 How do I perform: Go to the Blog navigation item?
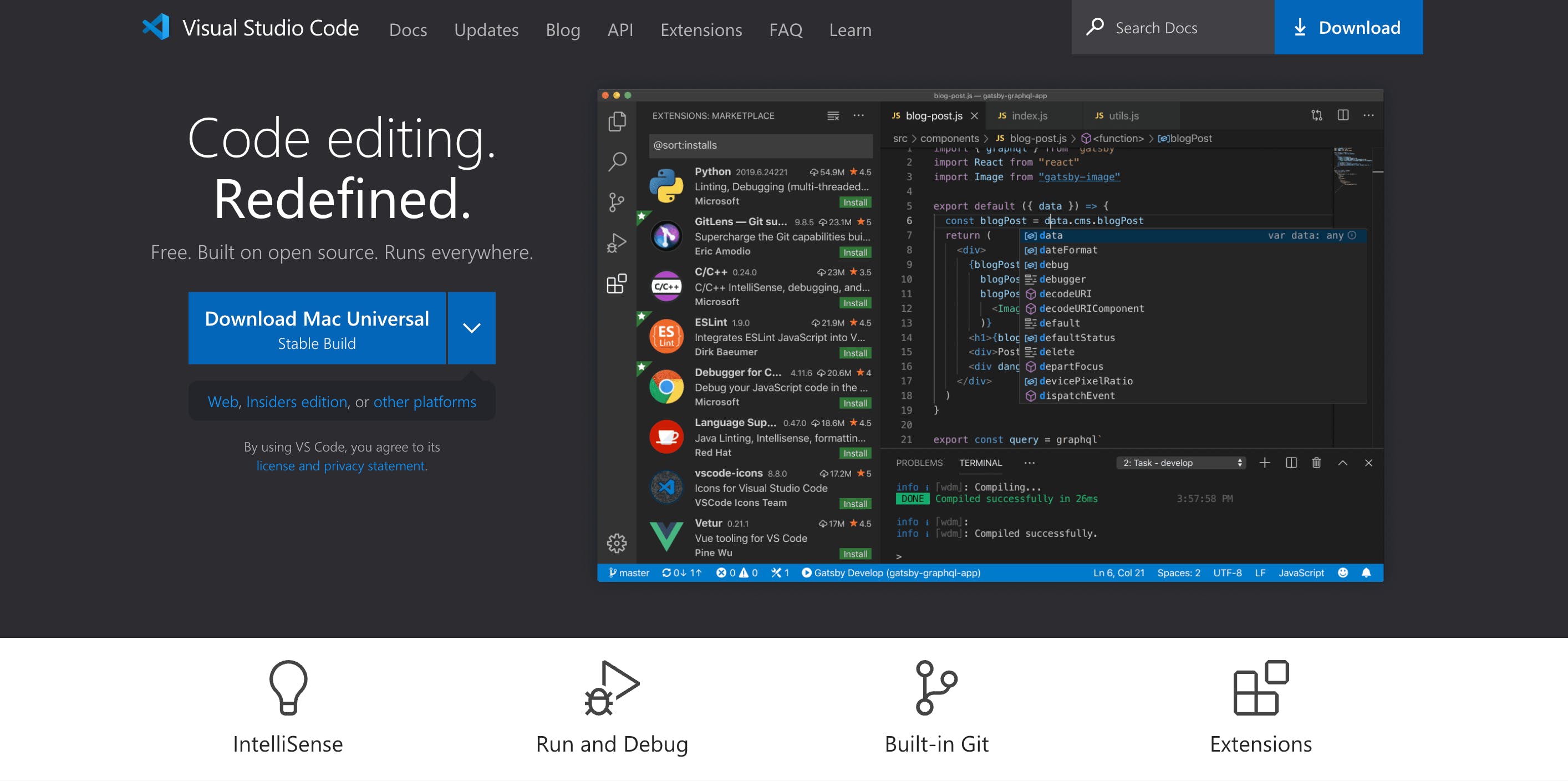click(x=562, y=29)
